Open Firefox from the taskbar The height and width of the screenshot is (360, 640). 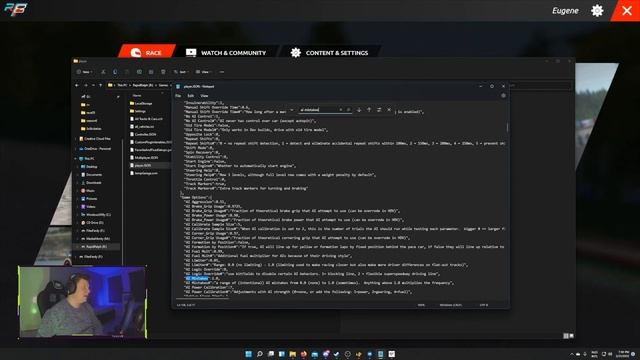304,354
